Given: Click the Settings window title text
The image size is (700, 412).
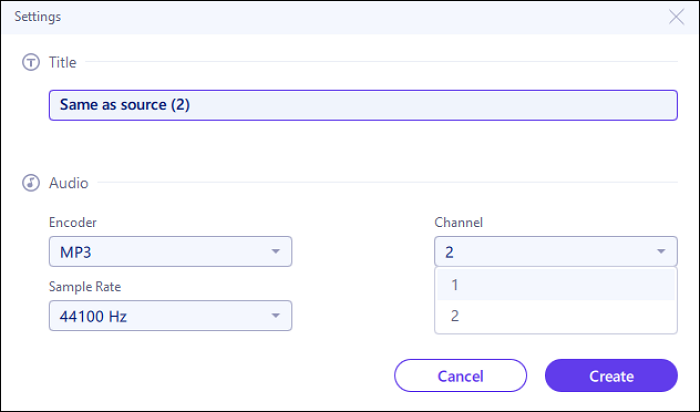Looking at the screenshot, I should tap(38, 16).
